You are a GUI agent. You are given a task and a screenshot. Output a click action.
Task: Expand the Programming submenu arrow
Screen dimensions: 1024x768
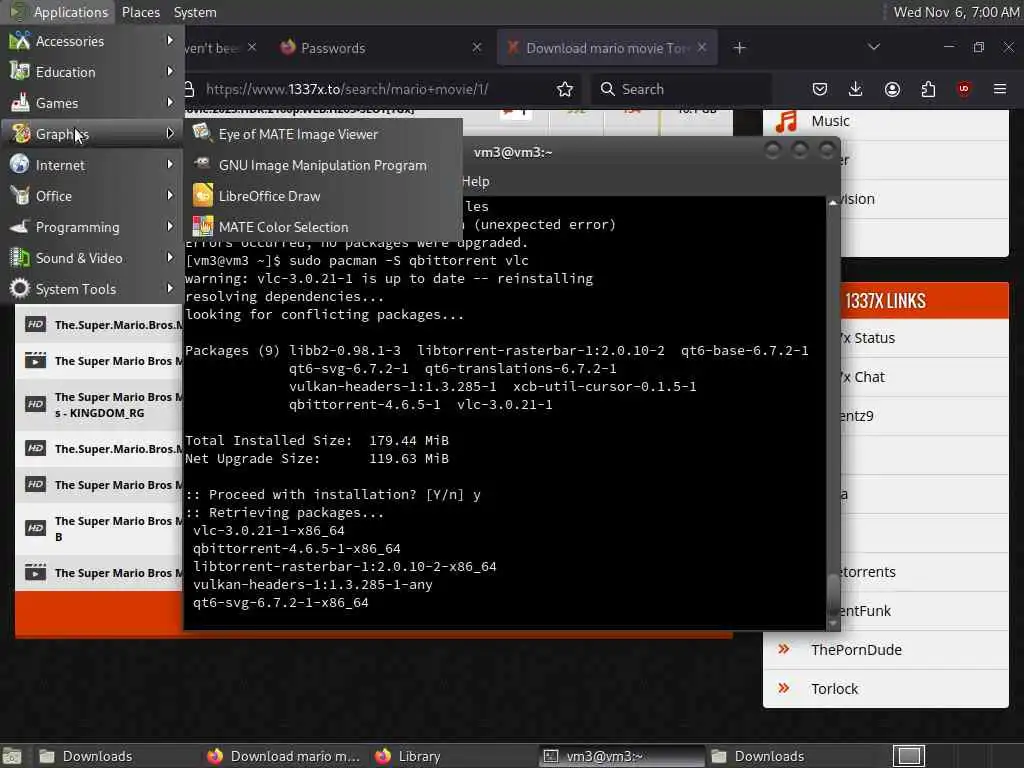pos(170,226)
